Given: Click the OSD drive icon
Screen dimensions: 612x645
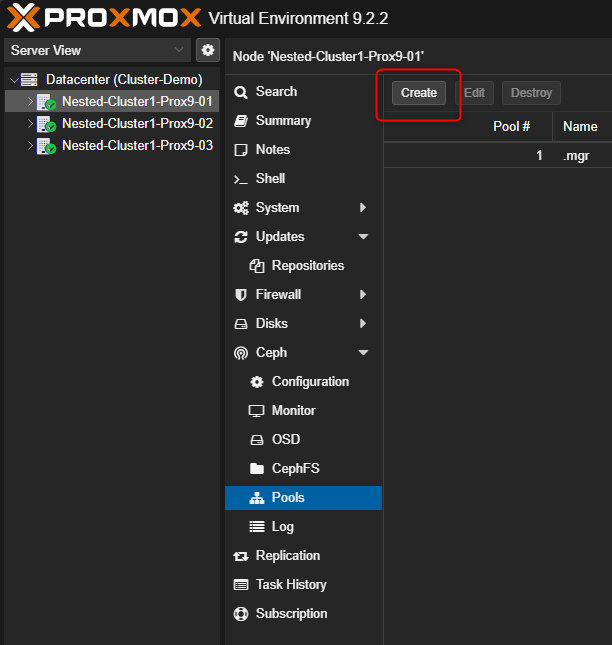Looking at the screenshot, I should coord(257,440).
